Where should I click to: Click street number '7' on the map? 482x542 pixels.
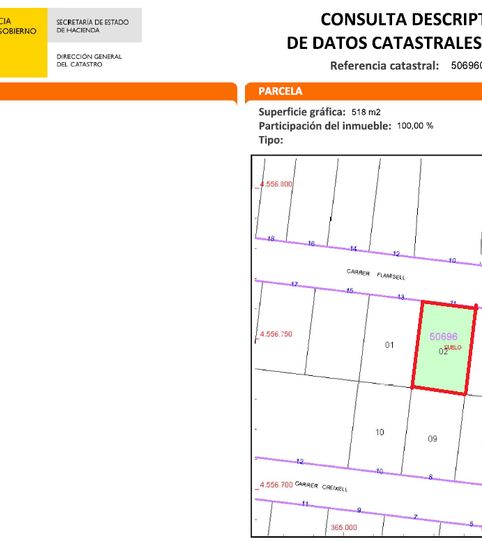(x=416, y=517)
